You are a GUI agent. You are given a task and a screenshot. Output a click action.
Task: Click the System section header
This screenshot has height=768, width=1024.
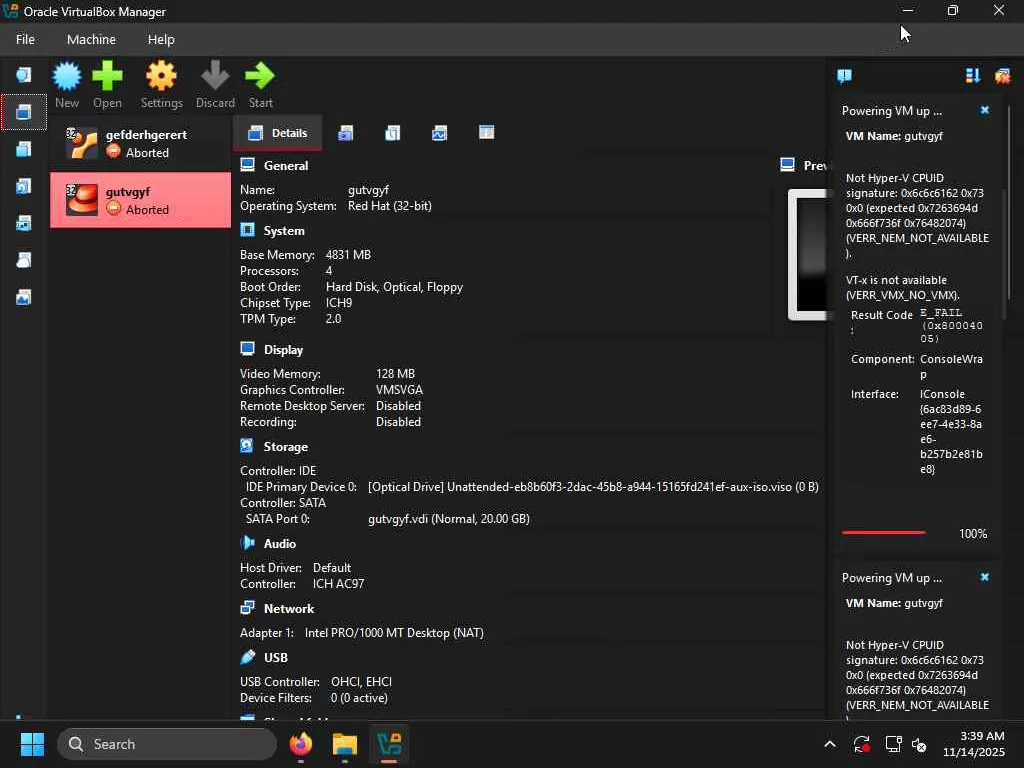[x=283, y=231]
